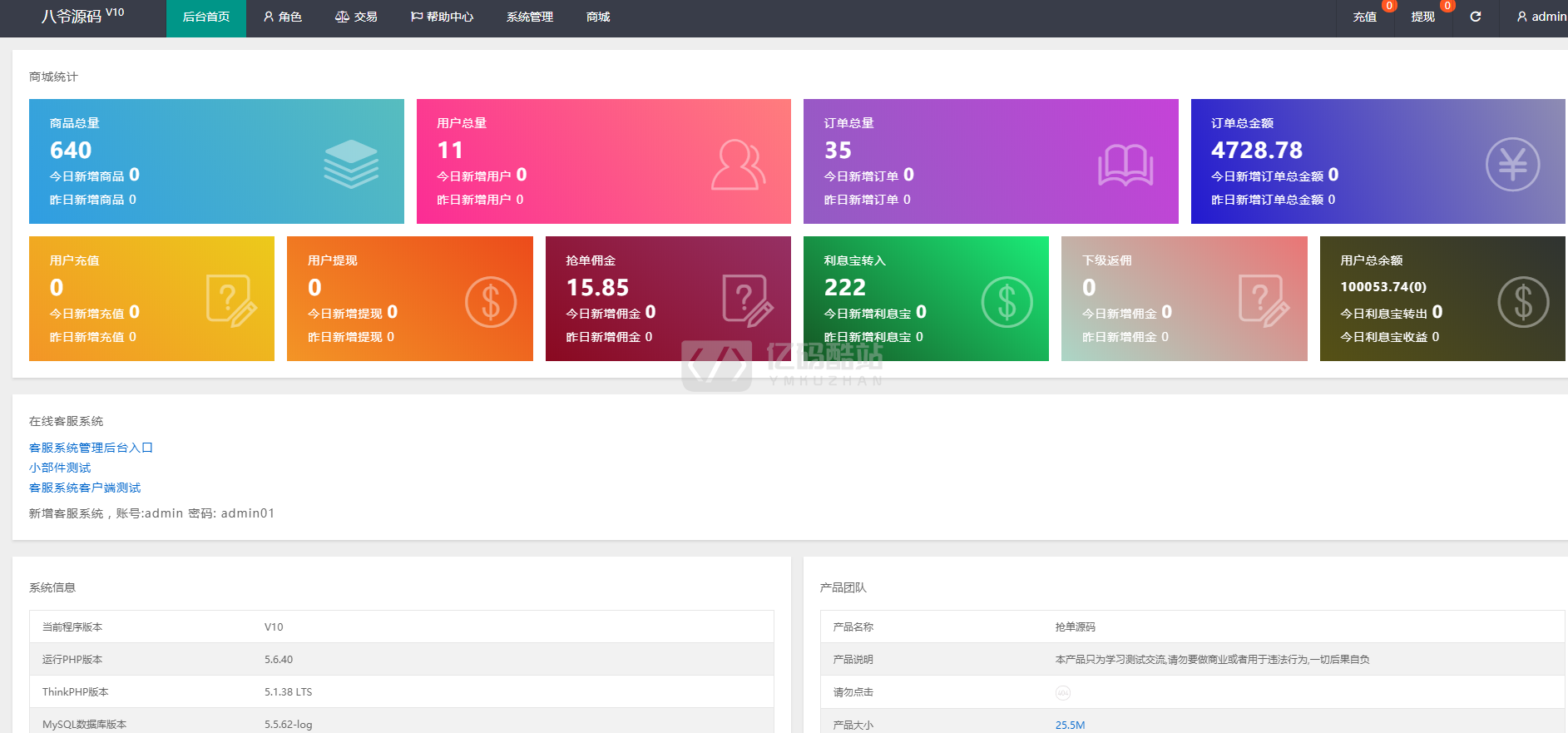The height and width of the screenshot is (733, 1568).
Task: Expand the 系统管理 menu
Action: click(x=529, y=17)
